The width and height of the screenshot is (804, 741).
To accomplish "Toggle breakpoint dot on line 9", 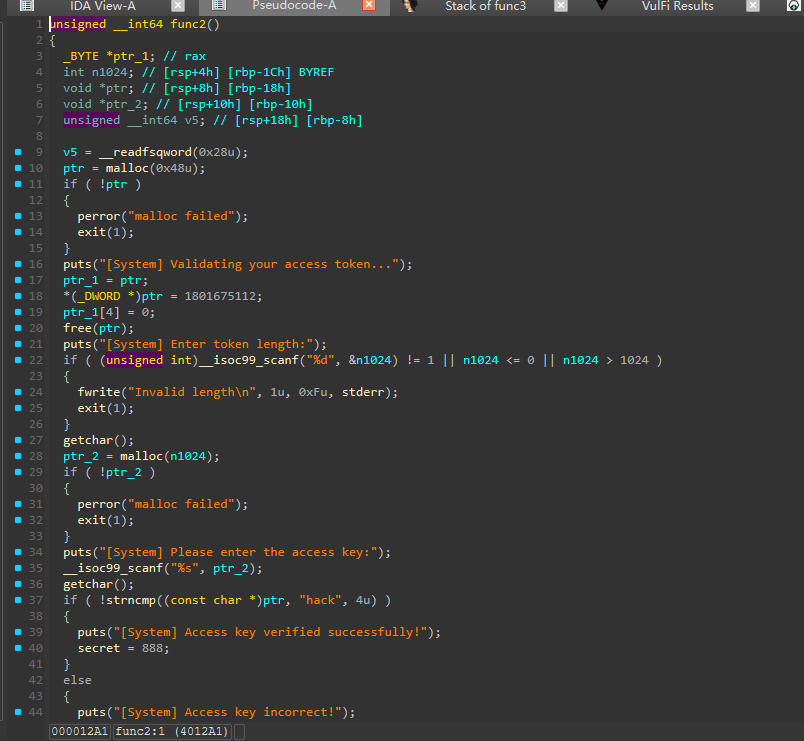I will tap(18, 152).
